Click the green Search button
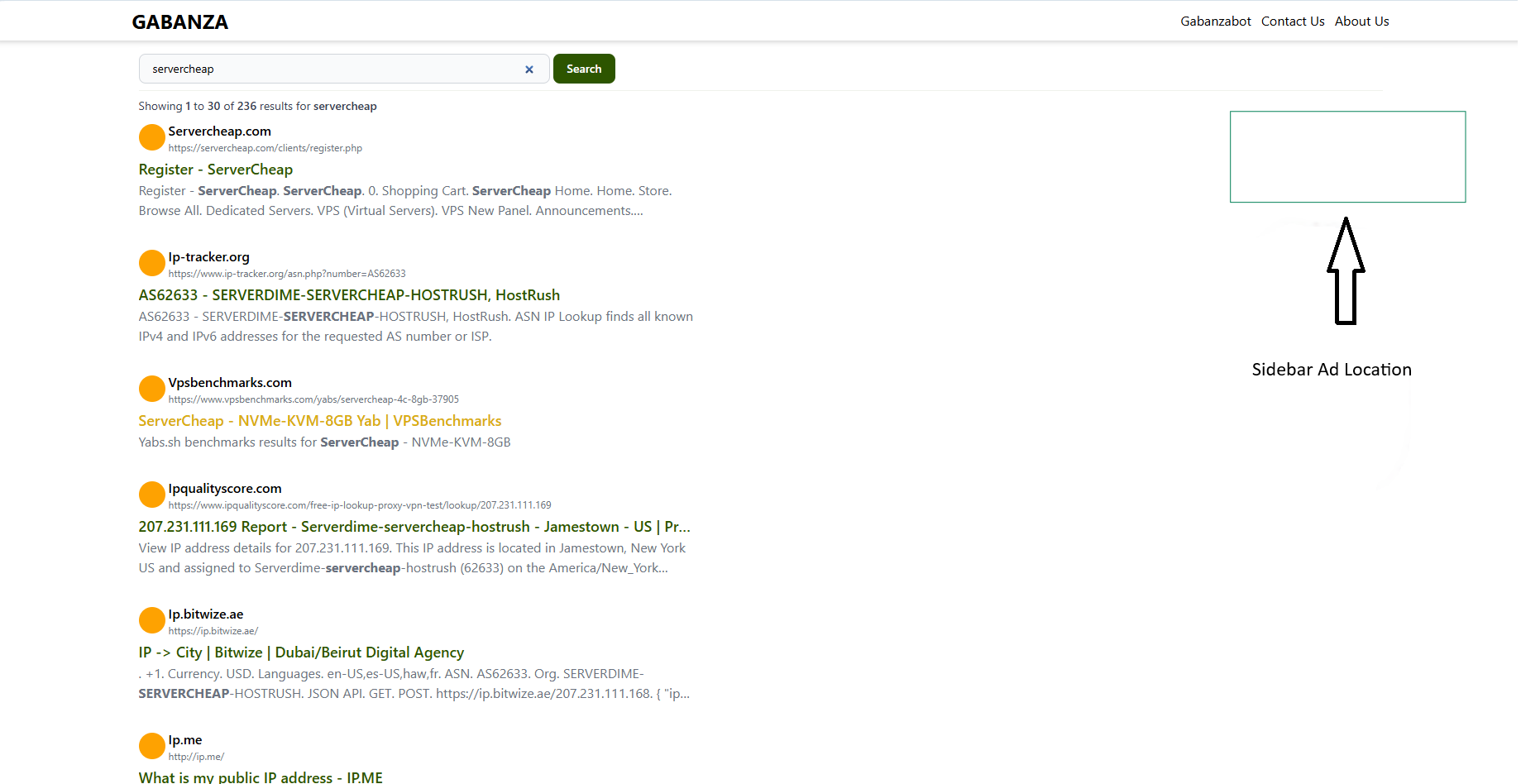 coord(584,69)
